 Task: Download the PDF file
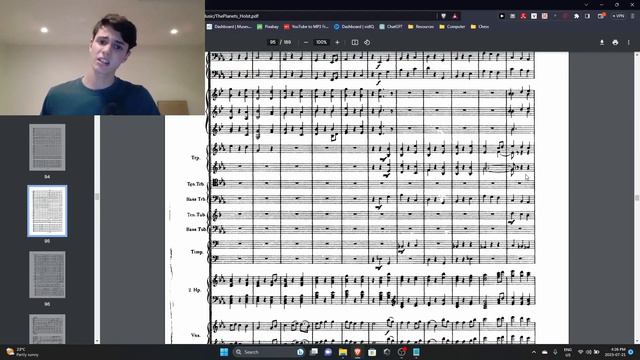(x=602, y=42)
